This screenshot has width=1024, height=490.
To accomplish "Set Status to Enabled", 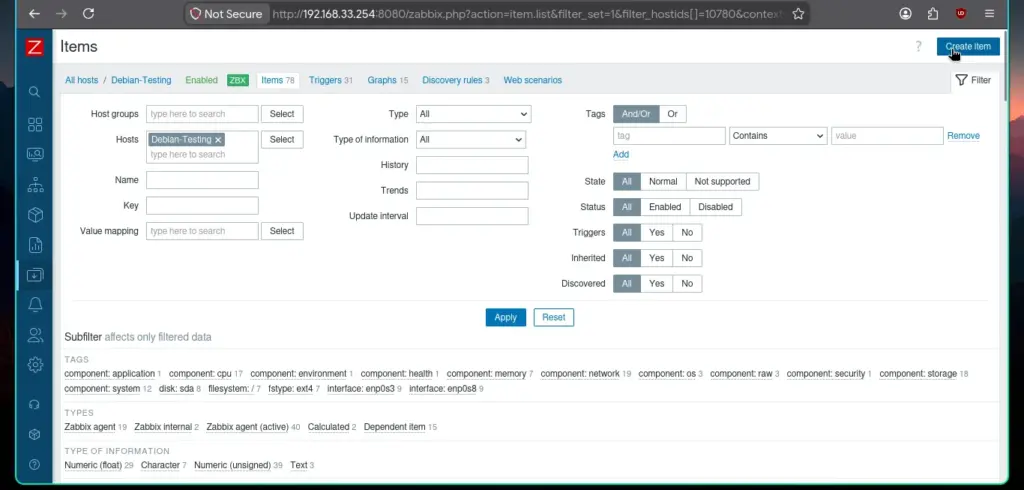I will pos(665,207).
